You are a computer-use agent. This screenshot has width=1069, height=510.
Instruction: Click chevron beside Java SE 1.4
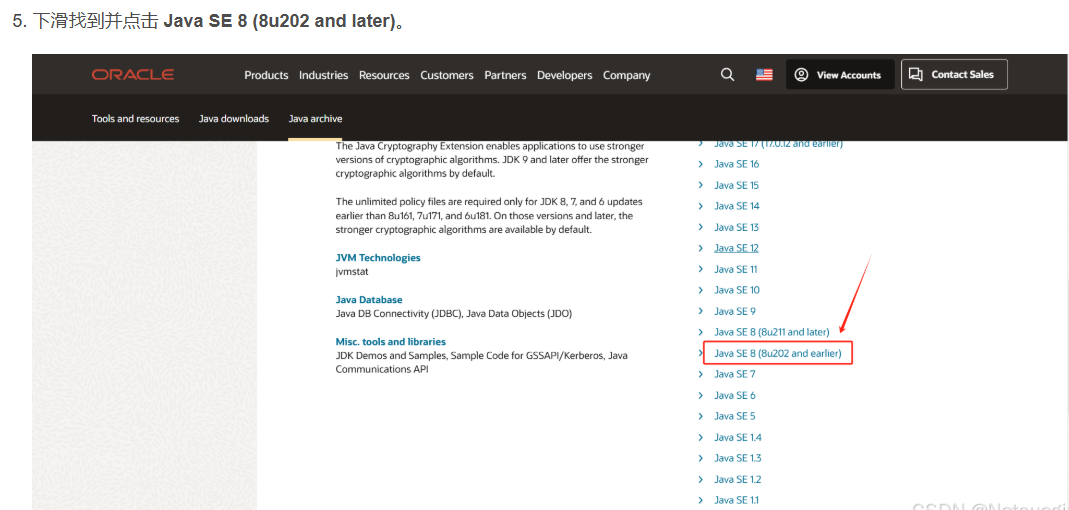coord(700,437)
